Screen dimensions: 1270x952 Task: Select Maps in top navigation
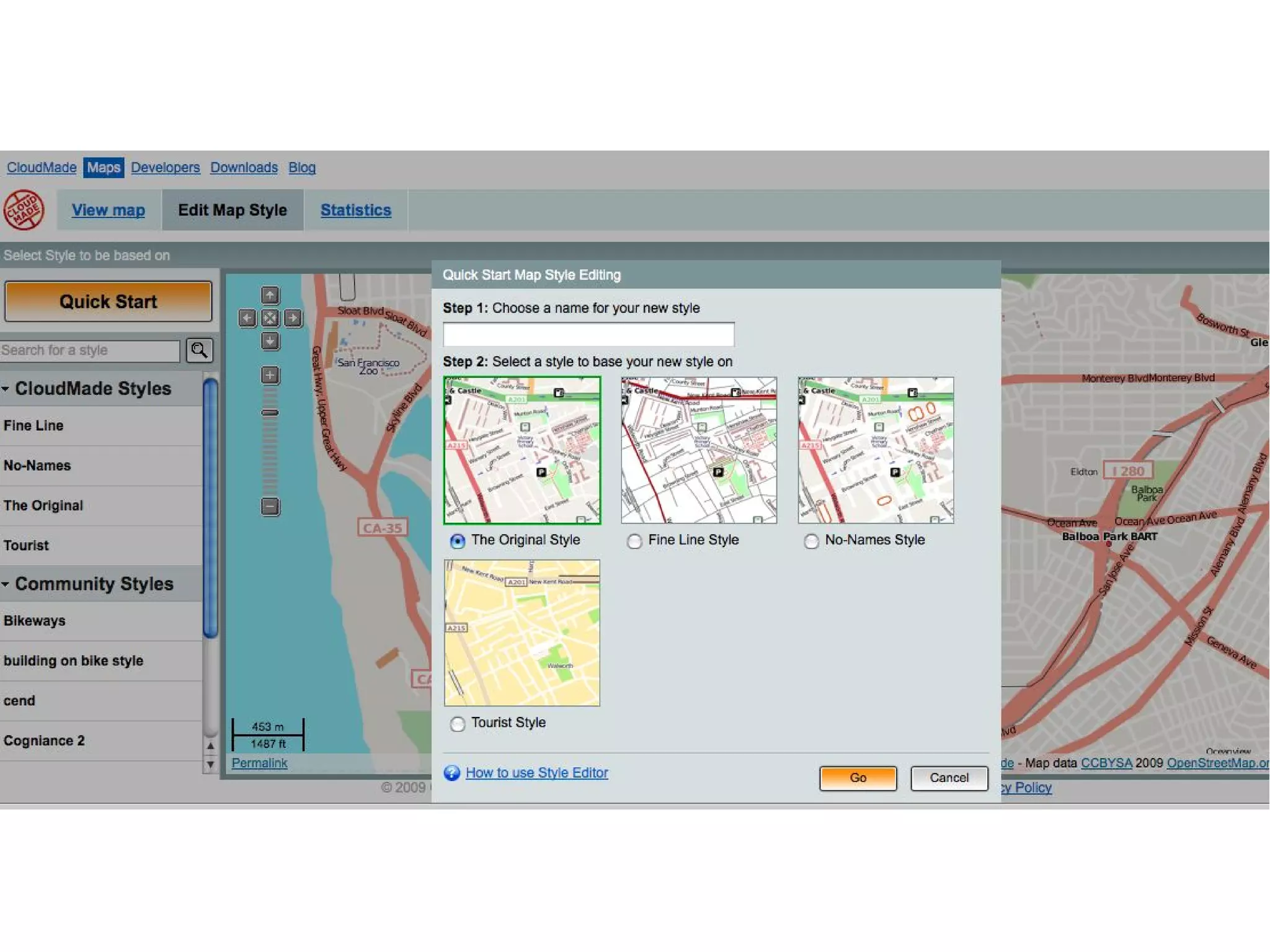tap(104, 167)
